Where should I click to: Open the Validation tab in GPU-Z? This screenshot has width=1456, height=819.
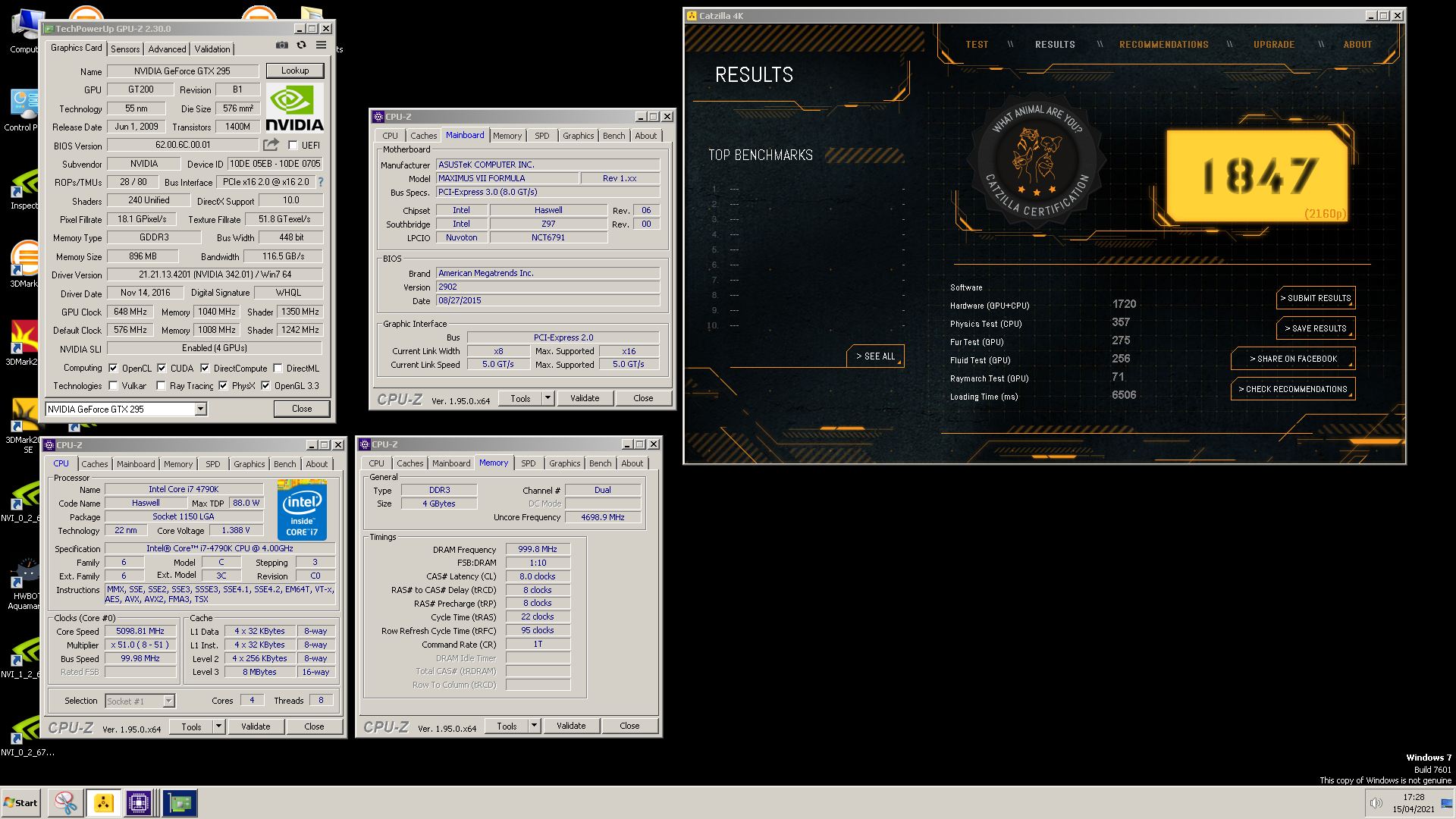(x=212, y=49)
